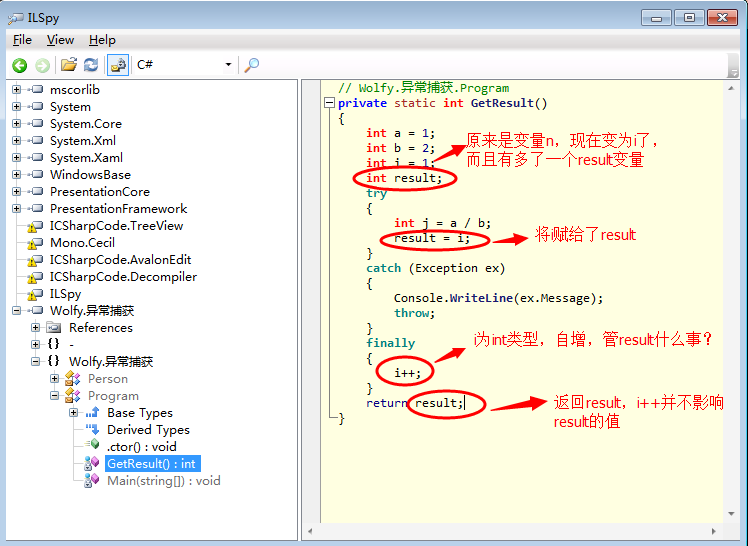Expand the System assembly node
This screenshot has width=748, height=546.
tap(16, 106)
